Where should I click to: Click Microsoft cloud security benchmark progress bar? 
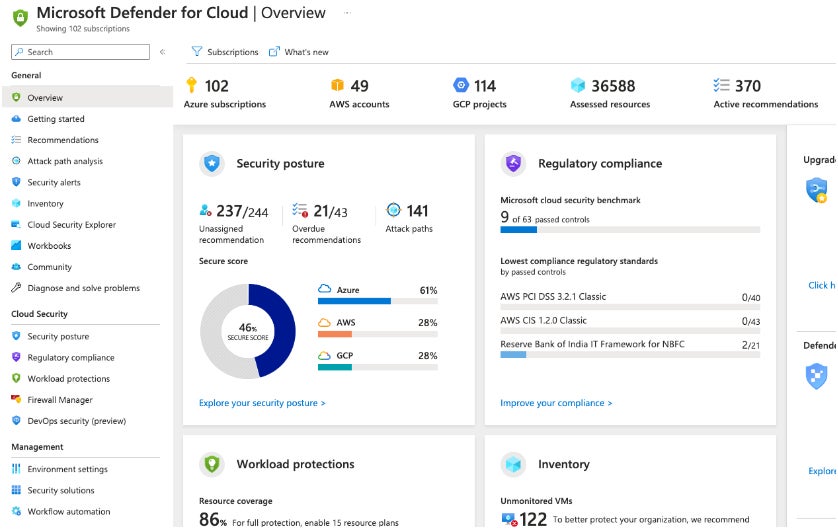pos(630,230)
